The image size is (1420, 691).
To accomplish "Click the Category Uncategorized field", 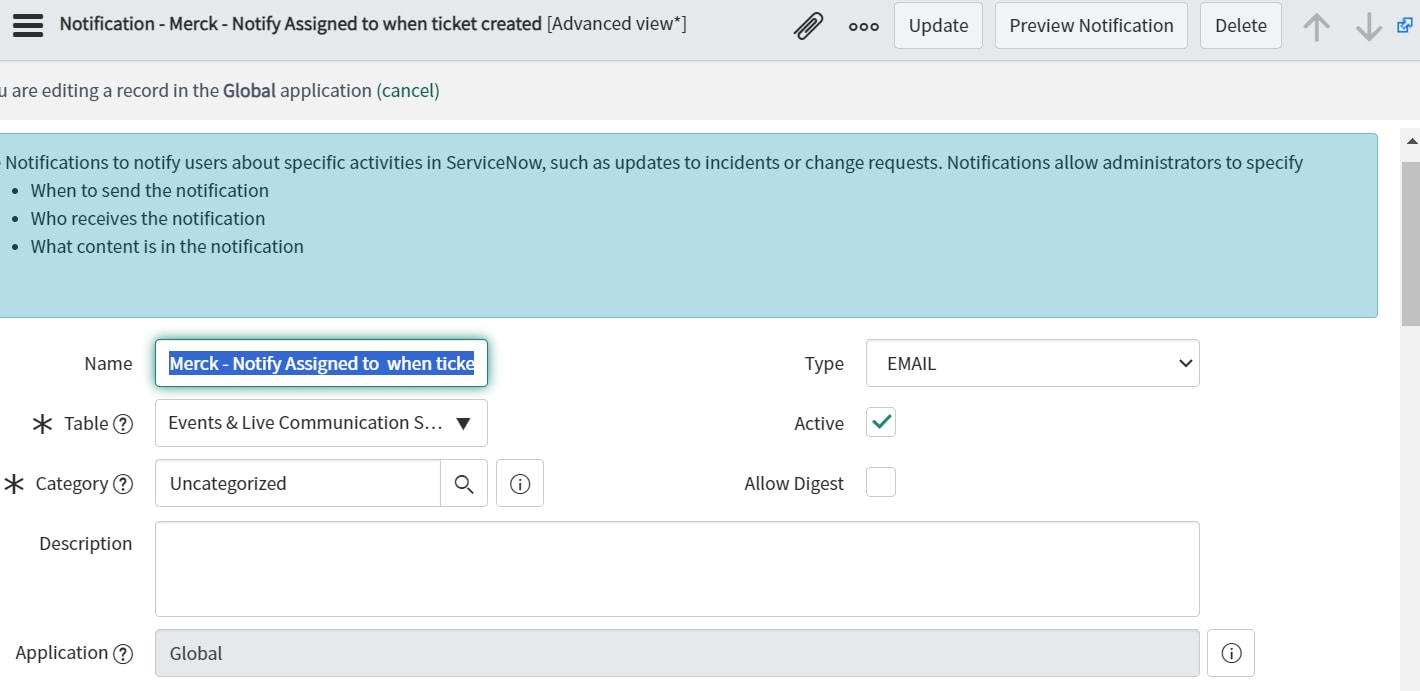I will tap(298, 483).
